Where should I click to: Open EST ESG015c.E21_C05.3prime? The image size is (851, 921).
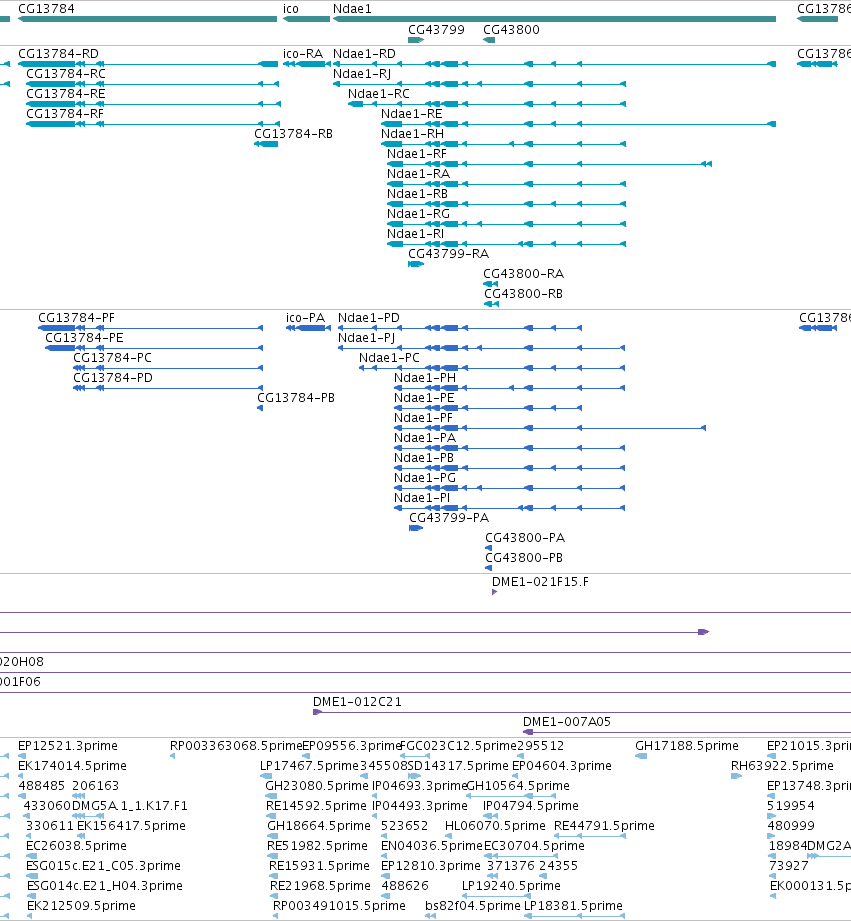point(103,865)
